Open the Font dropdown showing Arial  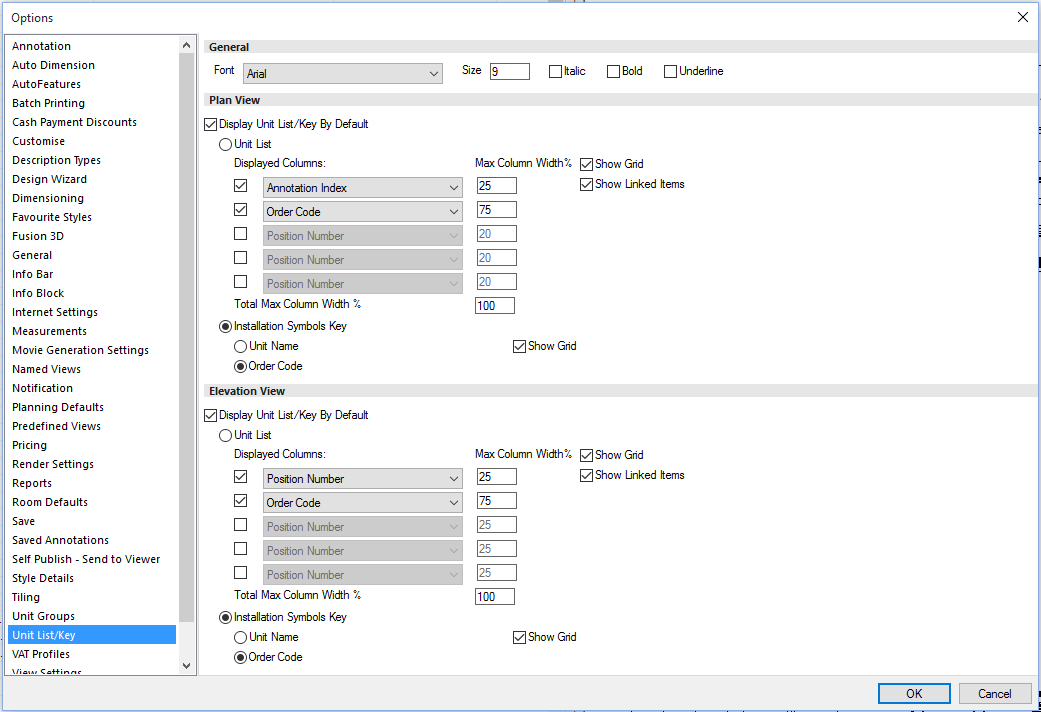click(342, 73)
